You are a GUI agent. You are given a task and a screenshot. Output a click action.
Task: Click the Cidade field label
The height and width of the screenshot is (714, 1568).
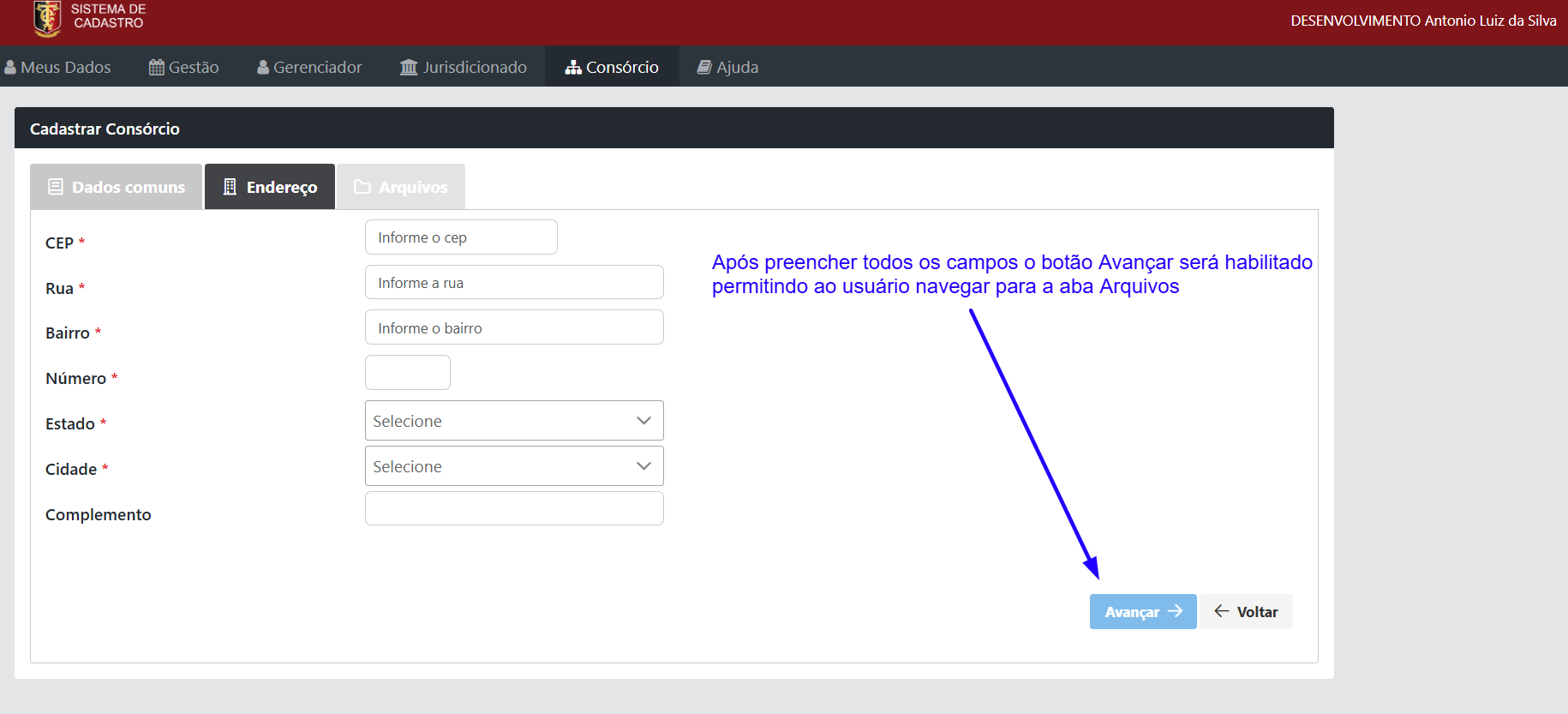click(71, 469)
